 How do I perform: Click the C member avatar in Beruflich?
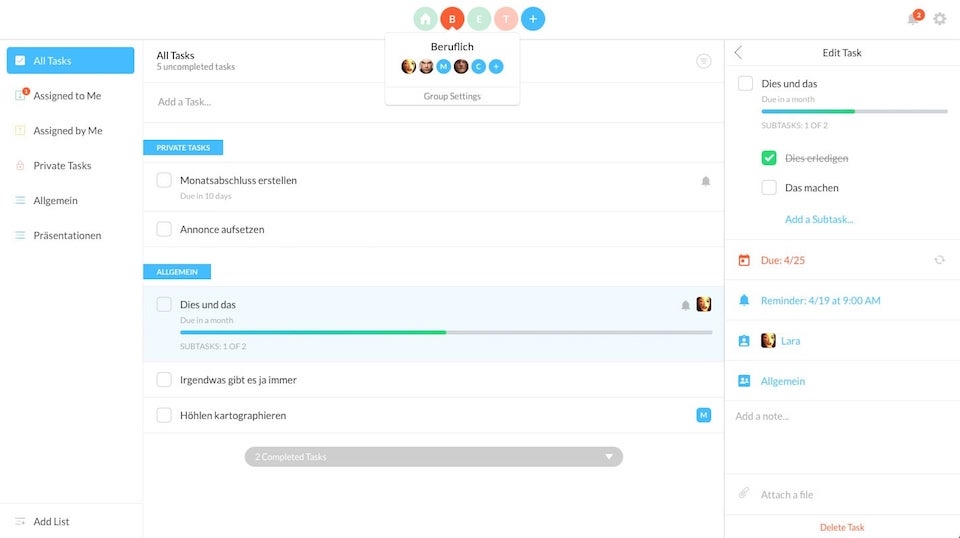click(479, 66)
